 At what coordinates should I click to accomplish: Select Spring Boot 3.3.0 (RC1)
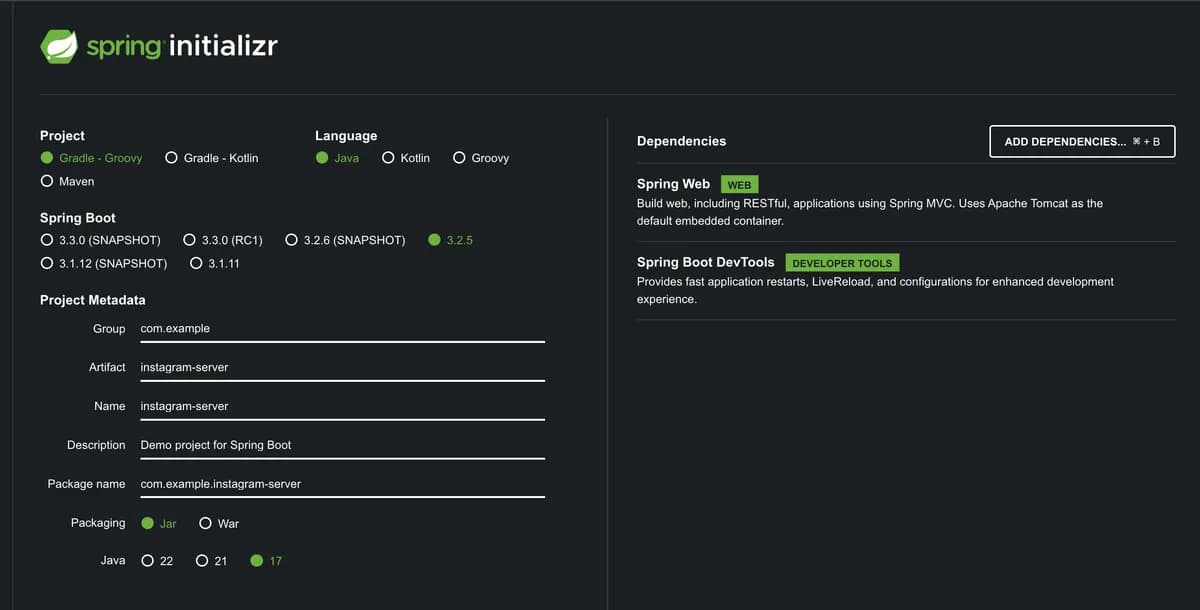(x=223, y=240)
